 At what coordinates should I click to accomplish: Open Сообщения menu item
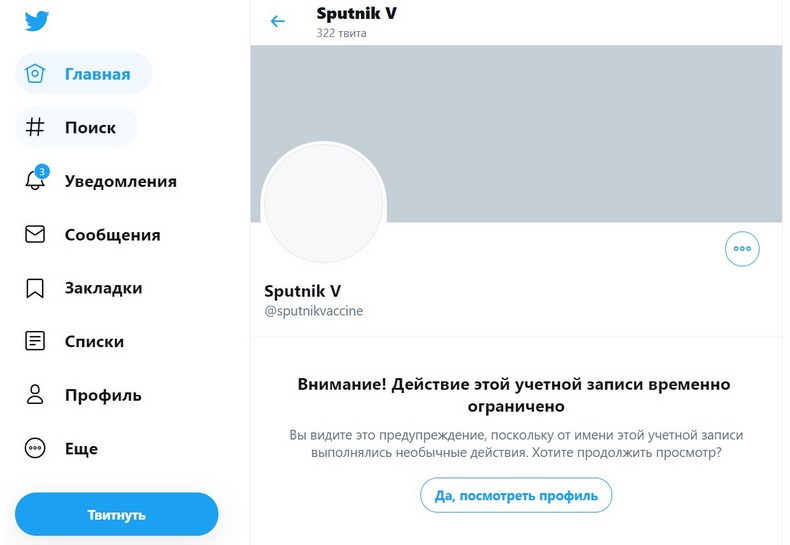pyautogui.click(x=112, y=235)
